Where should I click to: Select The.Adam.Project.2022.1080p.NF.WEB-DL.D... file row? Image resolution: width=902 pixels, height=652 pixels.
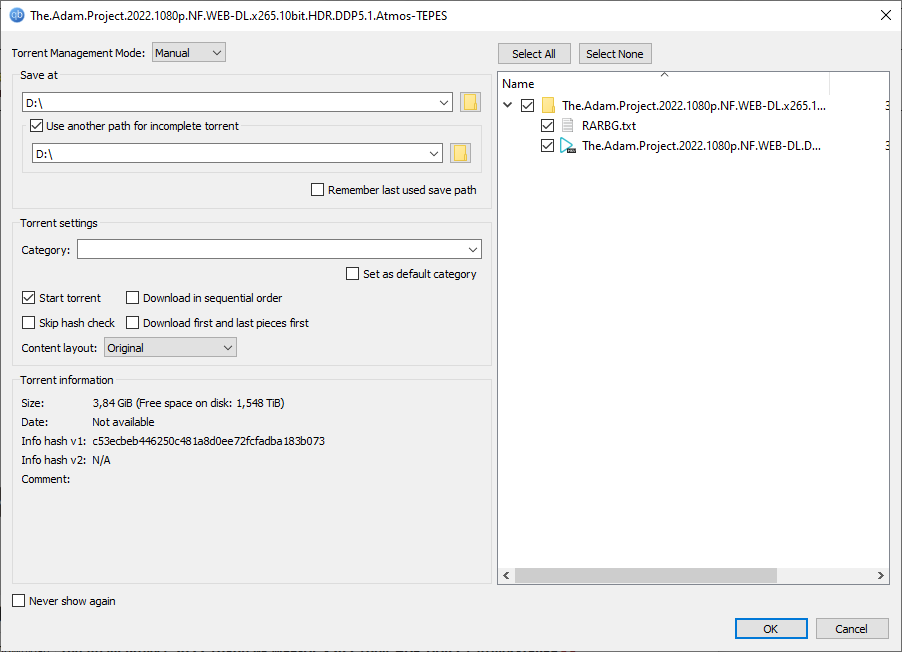pyautogui.click(x=693, y=146)
